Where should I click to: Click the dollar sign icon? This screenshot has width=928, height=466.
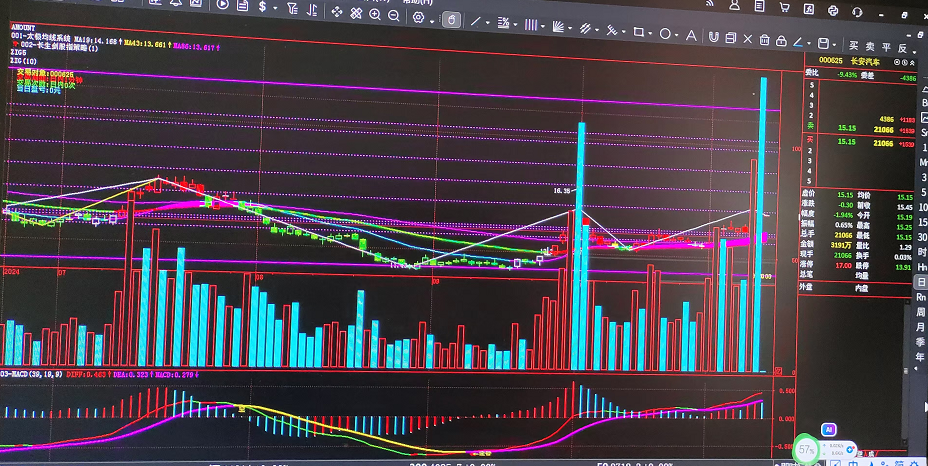262,7
